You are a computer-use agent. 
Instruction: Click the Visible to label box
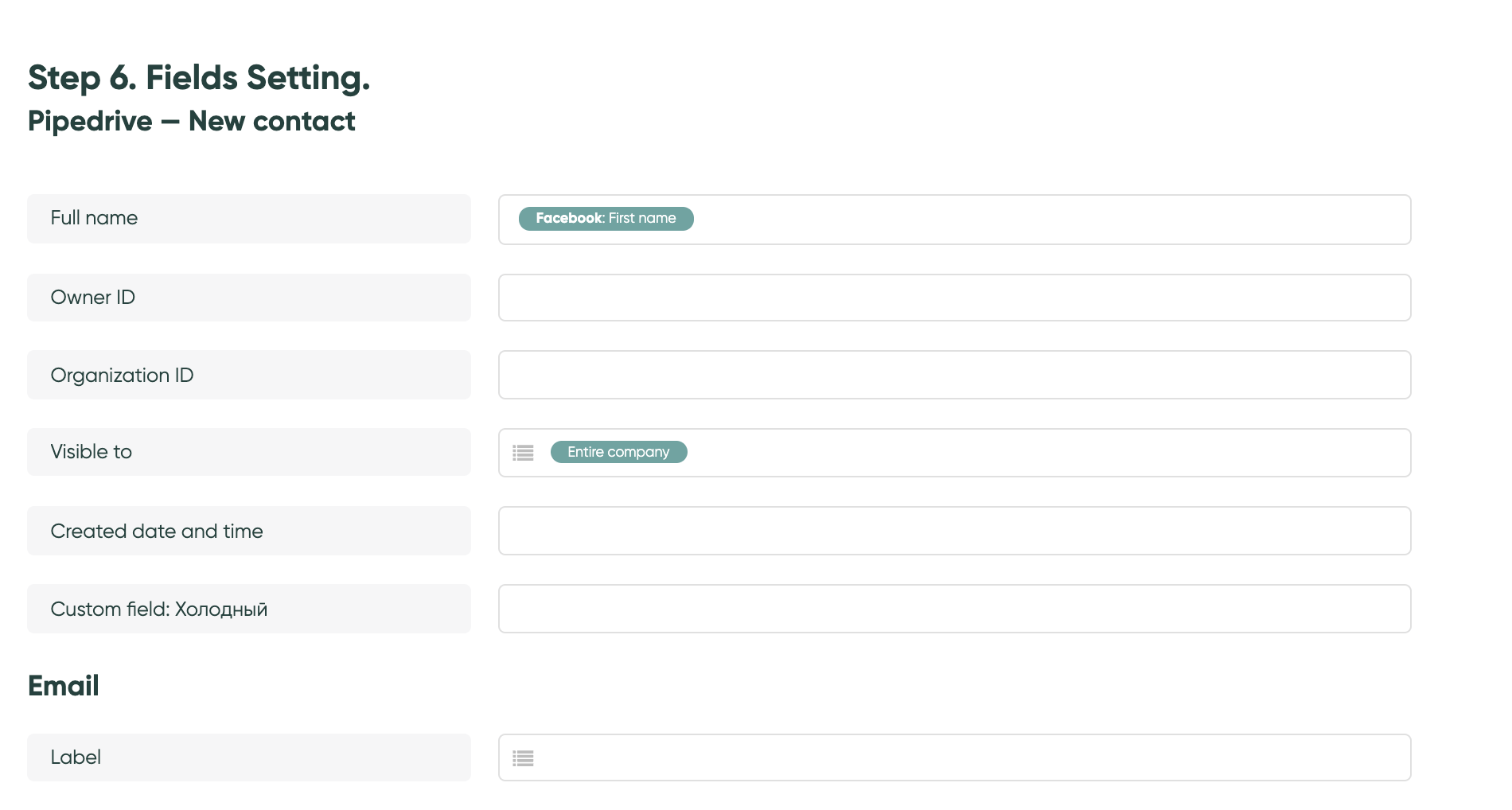pyautogui.click(x=249, y=452)
